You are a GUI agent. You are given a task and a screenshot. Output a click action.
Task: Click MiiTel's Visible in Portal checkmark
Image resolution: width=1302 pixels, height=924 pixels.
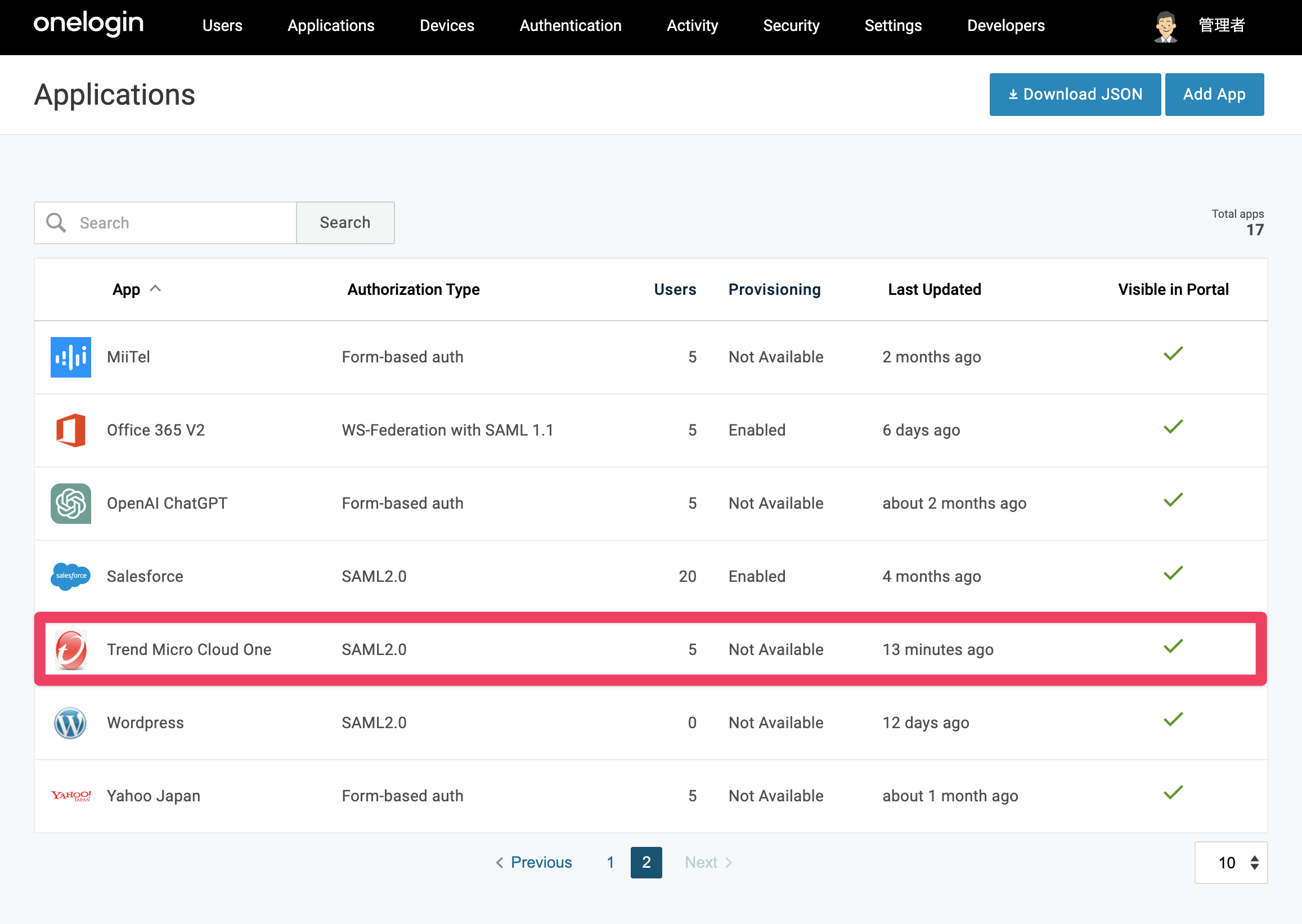[1173, 354]
